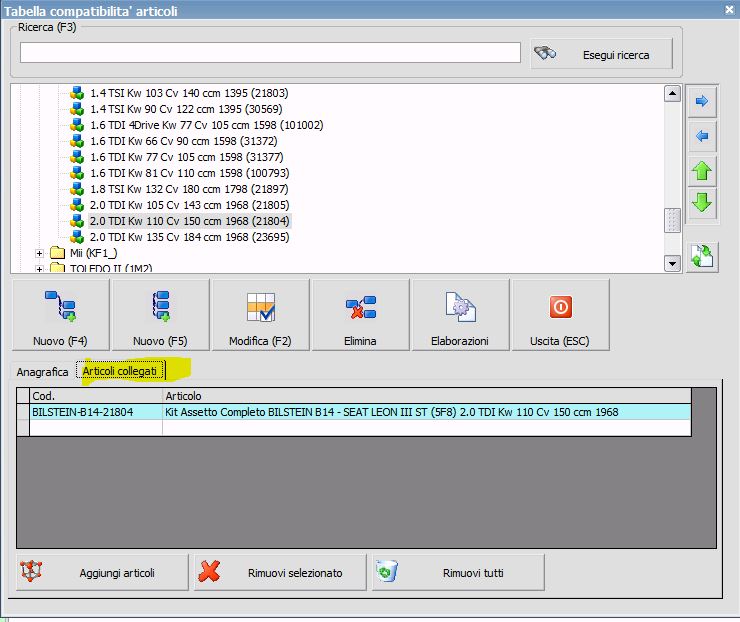Select 2.0 TDI Kw 105 Cv 143 (21805)
This screenshot has width=740, height=622.
point(189,205)
